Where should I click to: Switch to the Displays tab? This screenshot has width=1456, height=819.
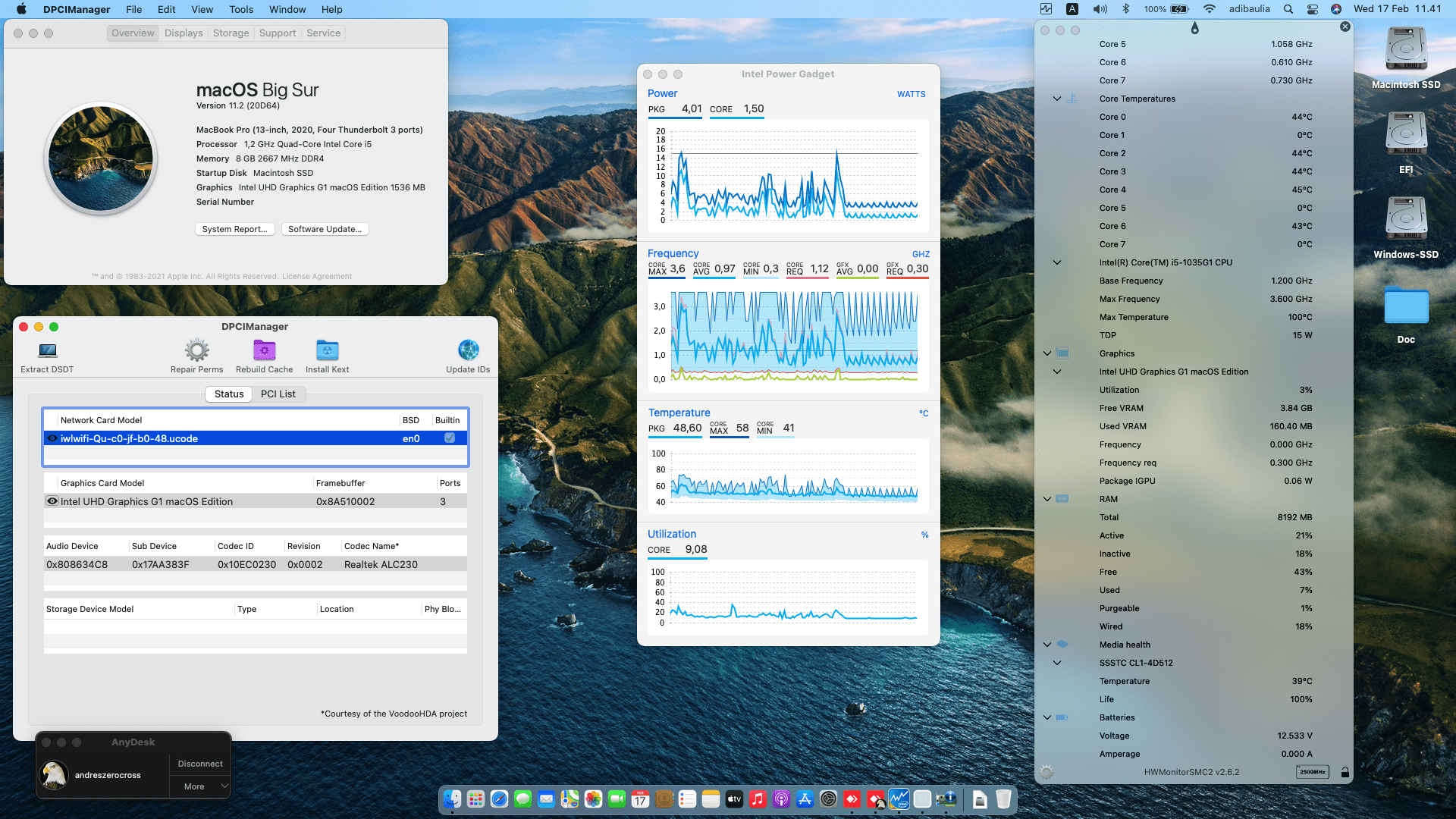tap(184, 33)
